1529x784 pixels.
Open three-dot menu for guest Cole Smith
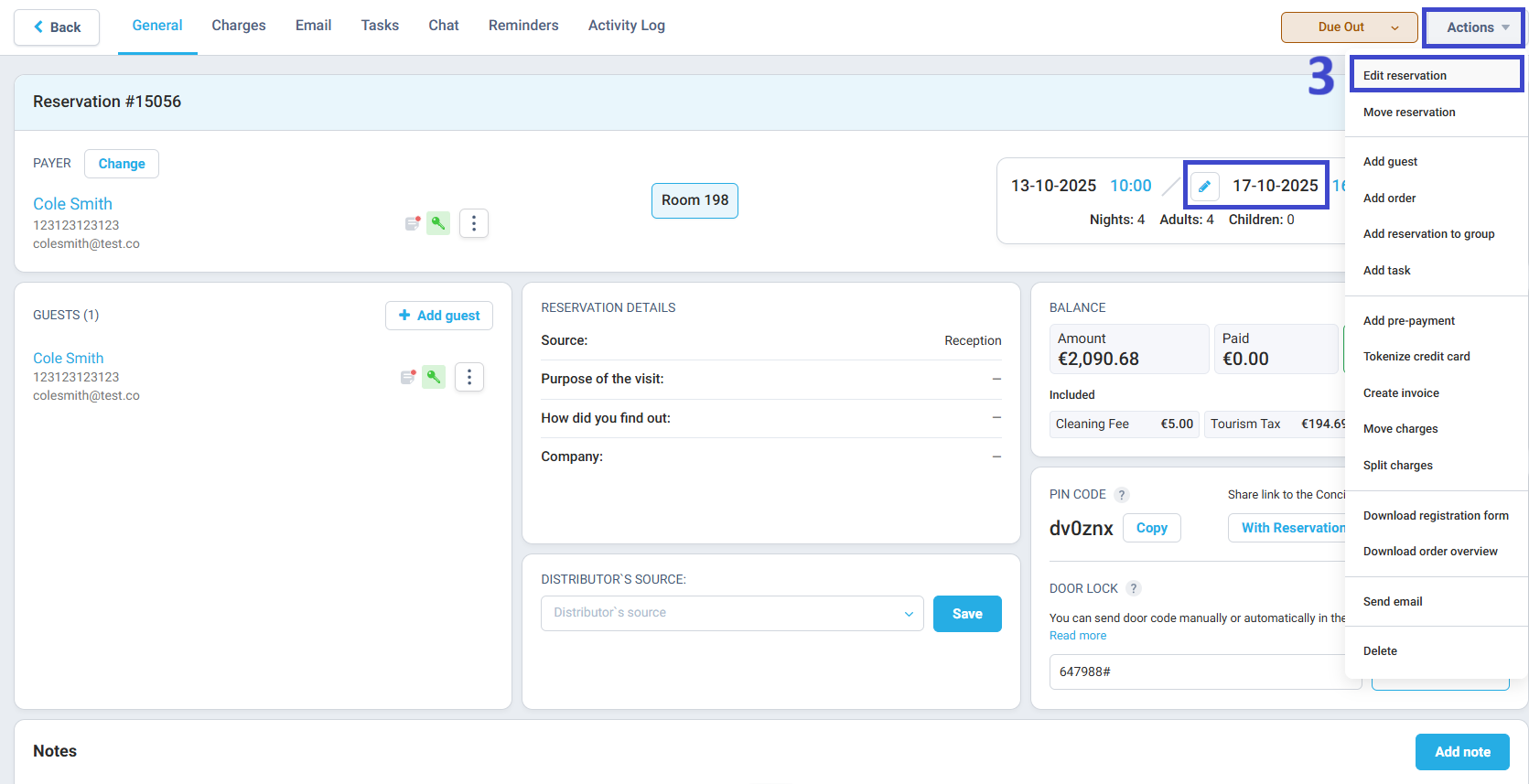click(x=469, y=377)
